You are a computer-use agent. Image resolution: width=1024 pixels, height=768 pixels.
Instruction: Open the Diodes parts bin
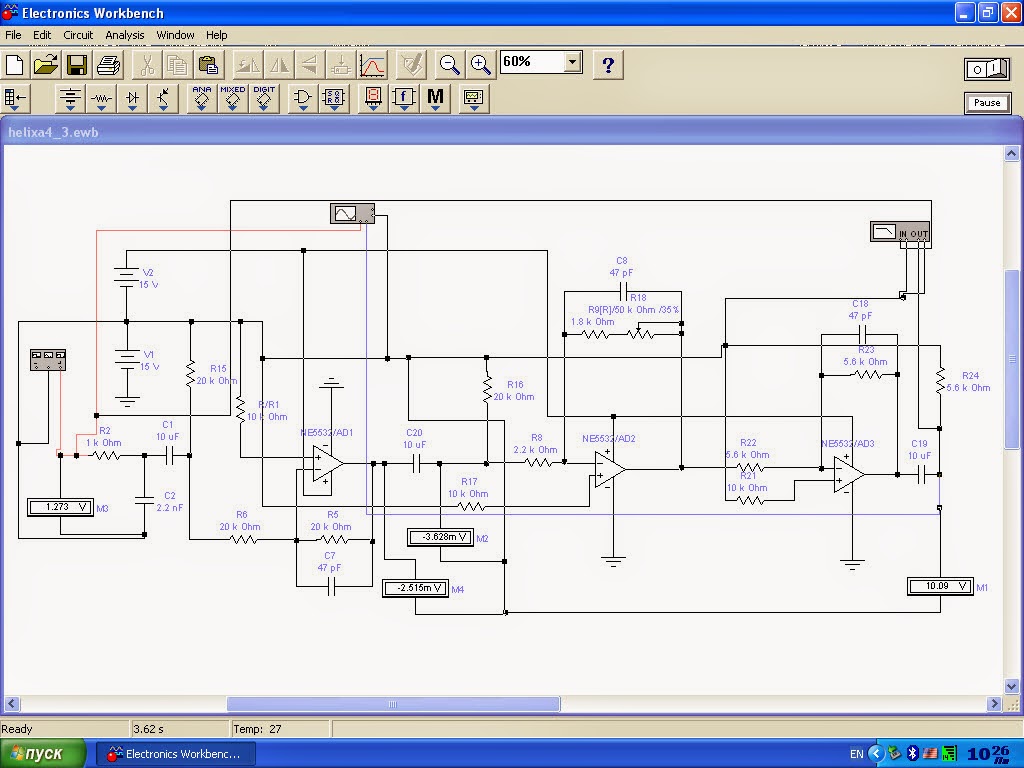tap(133, 98)
